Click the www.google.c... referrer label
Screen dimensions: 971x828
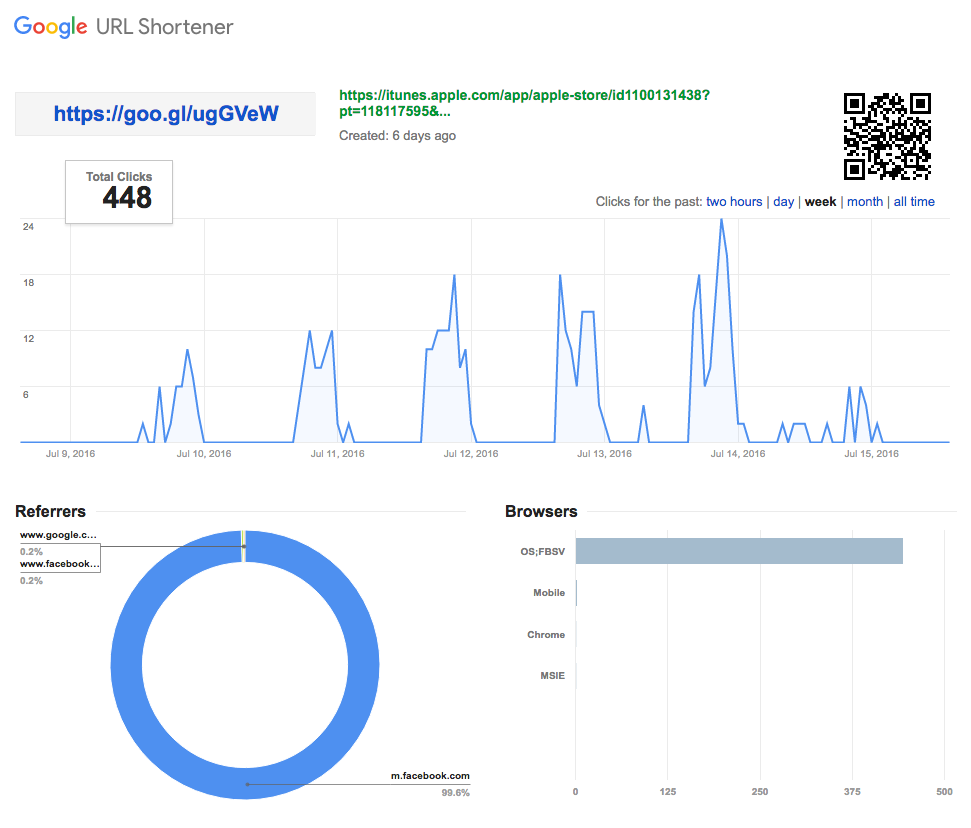tap(58, 535)
